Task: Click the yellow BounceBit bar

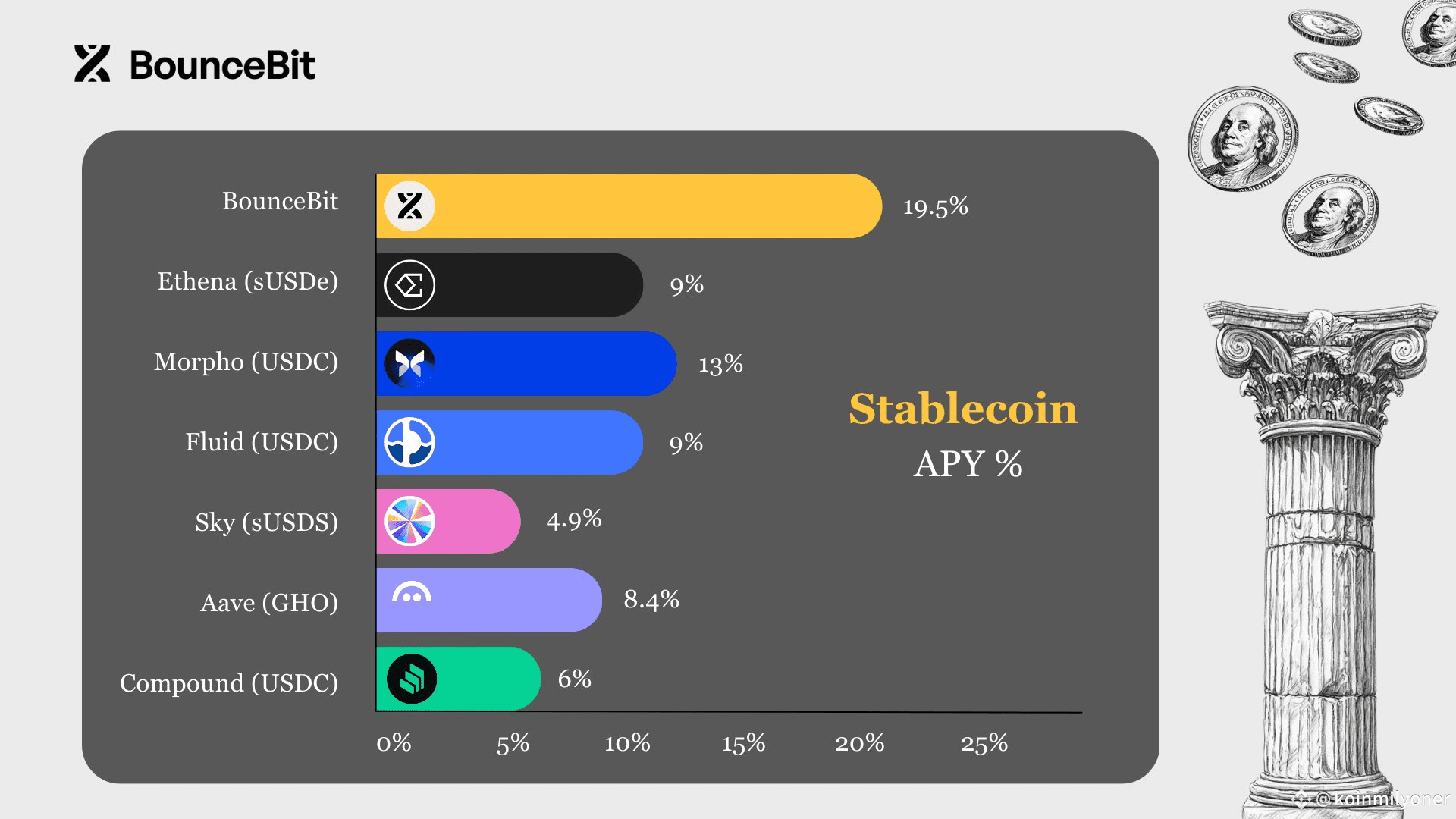Action: (x=629, y=206)
